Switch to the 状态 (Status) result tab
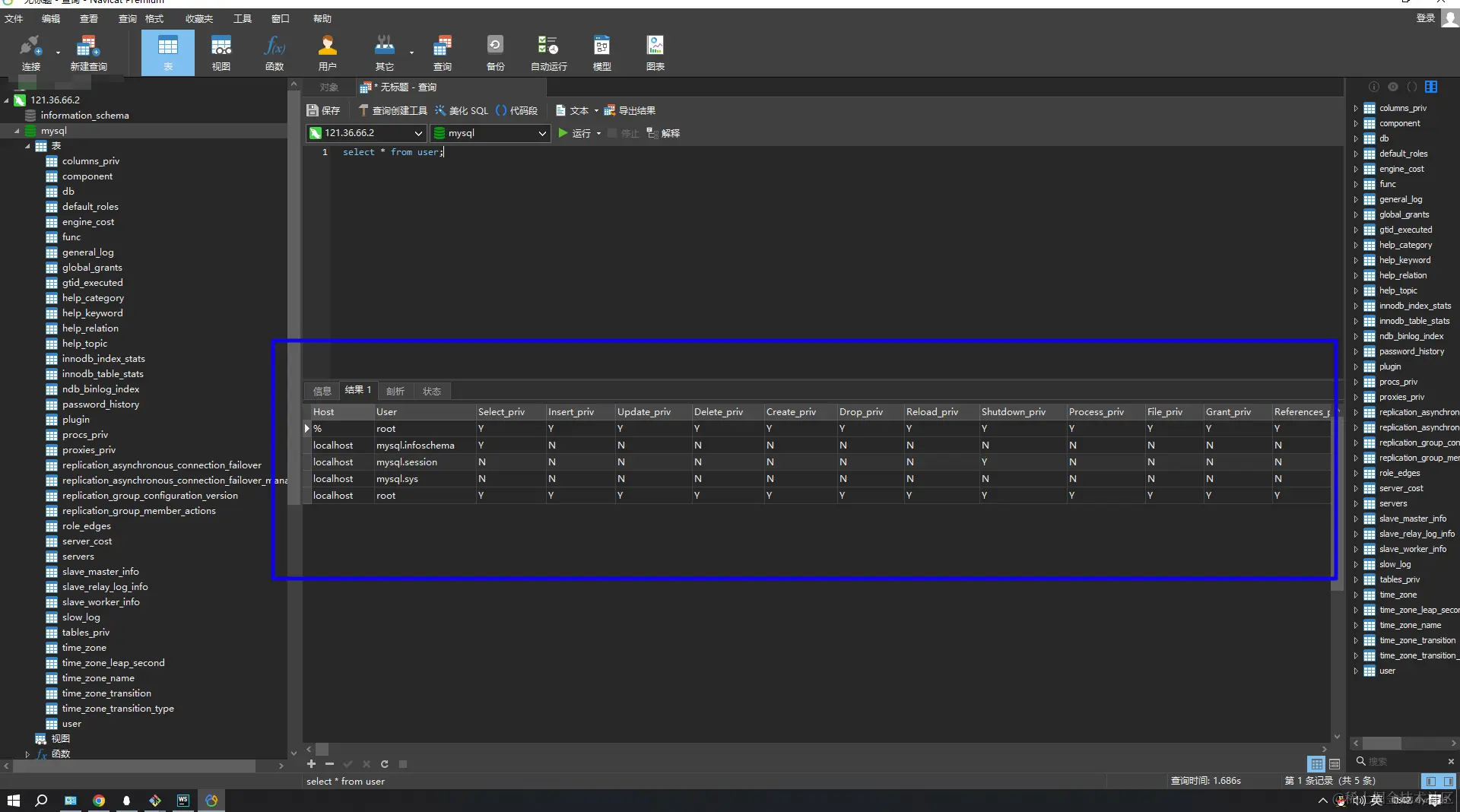This screenshot has height=812, width=1460. click(x=432, y=391)
